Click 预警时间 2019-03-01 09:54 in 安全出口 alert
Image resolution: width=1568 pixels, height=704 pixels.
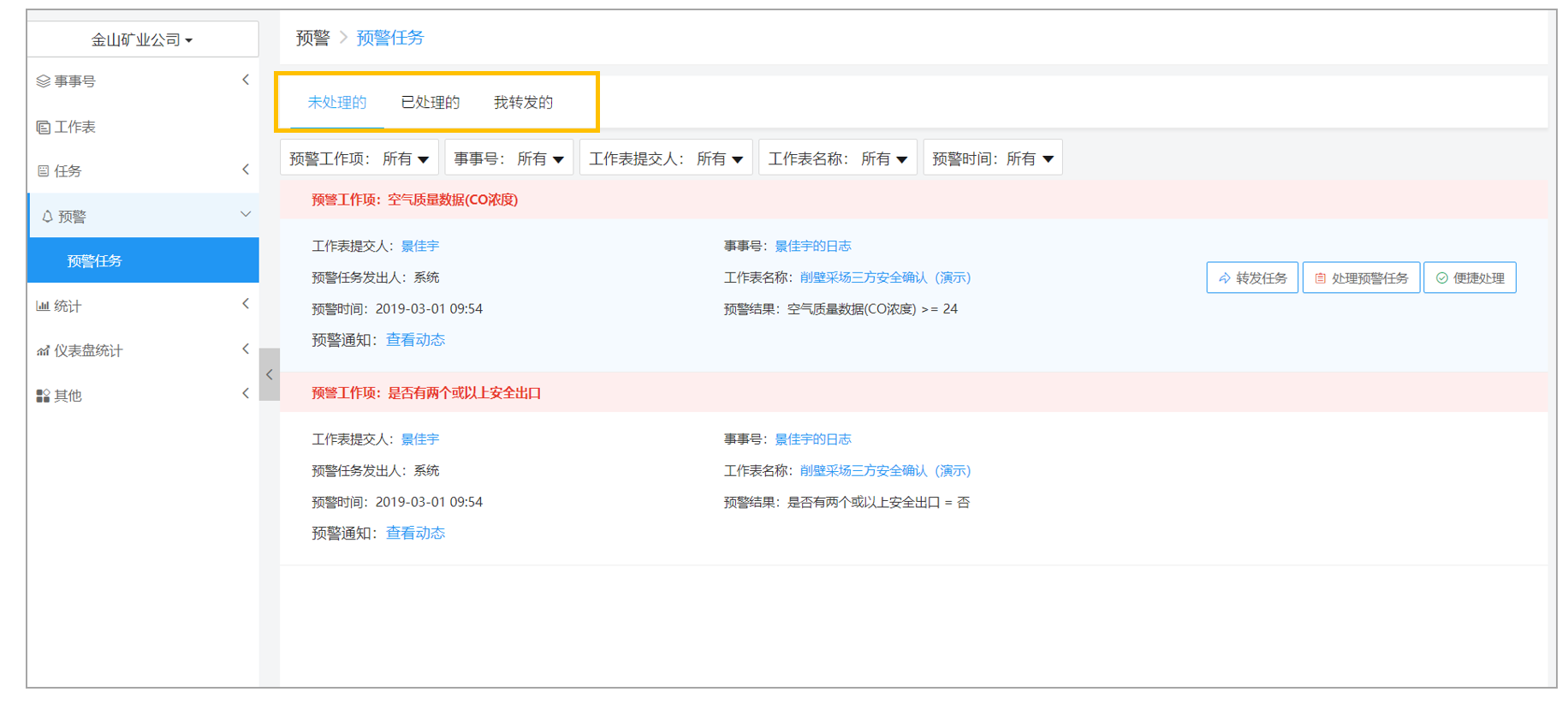(397, 503)
